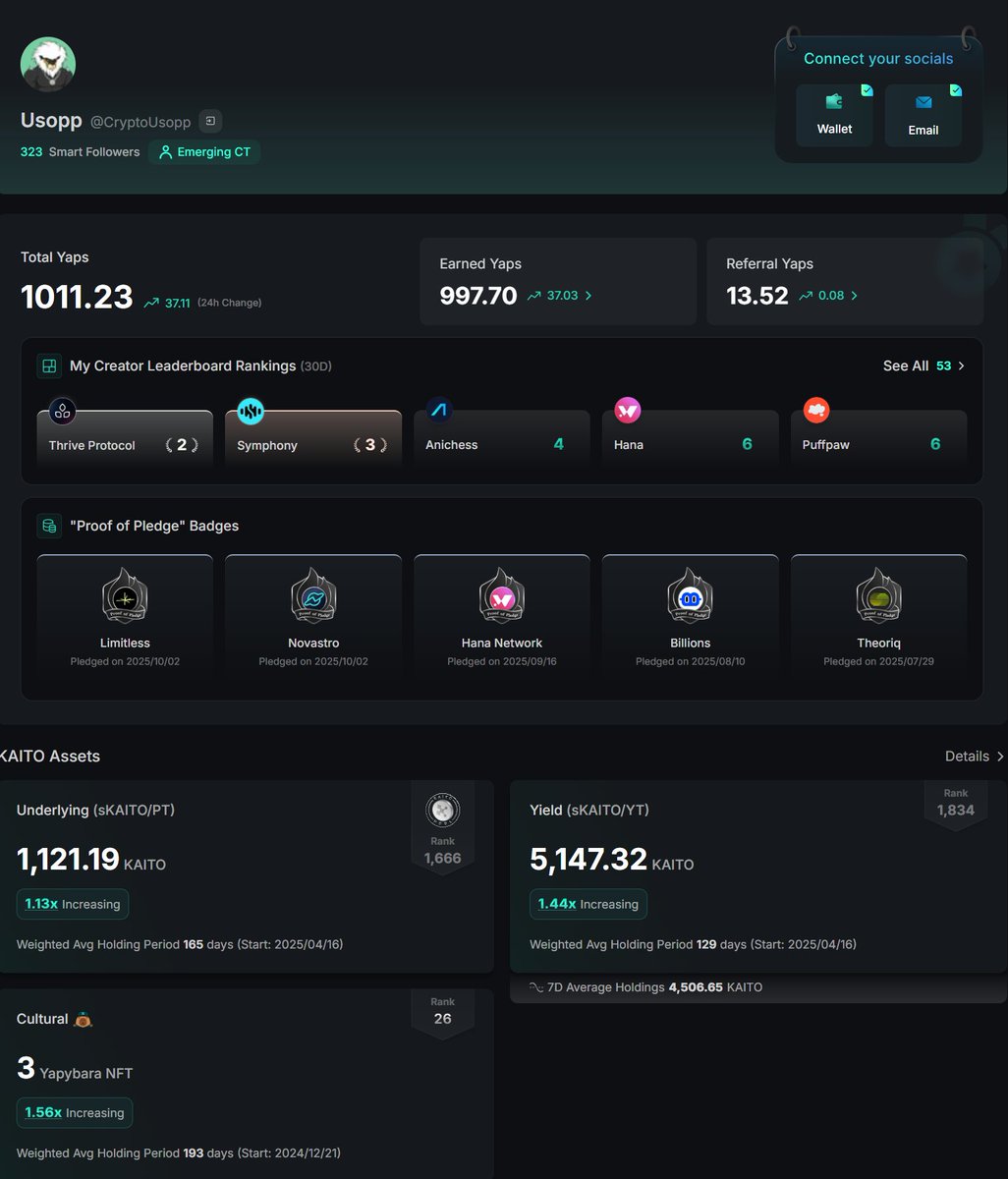Click the Referral Yaps trend arrow icon
The width and height of the screenshot is (1008, 1179).
pyautogui.click(x=805, y=296)
